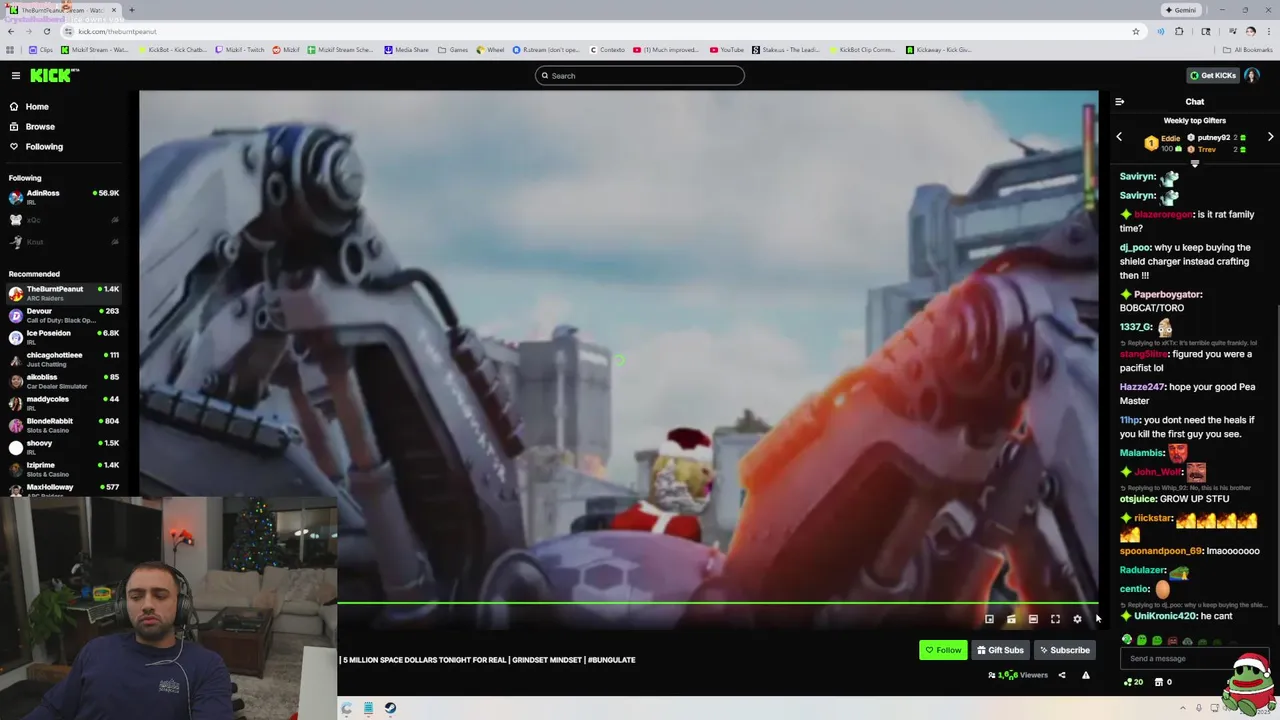
Task: Bookmark this page with star icon
Action: tap(1135, 31)
